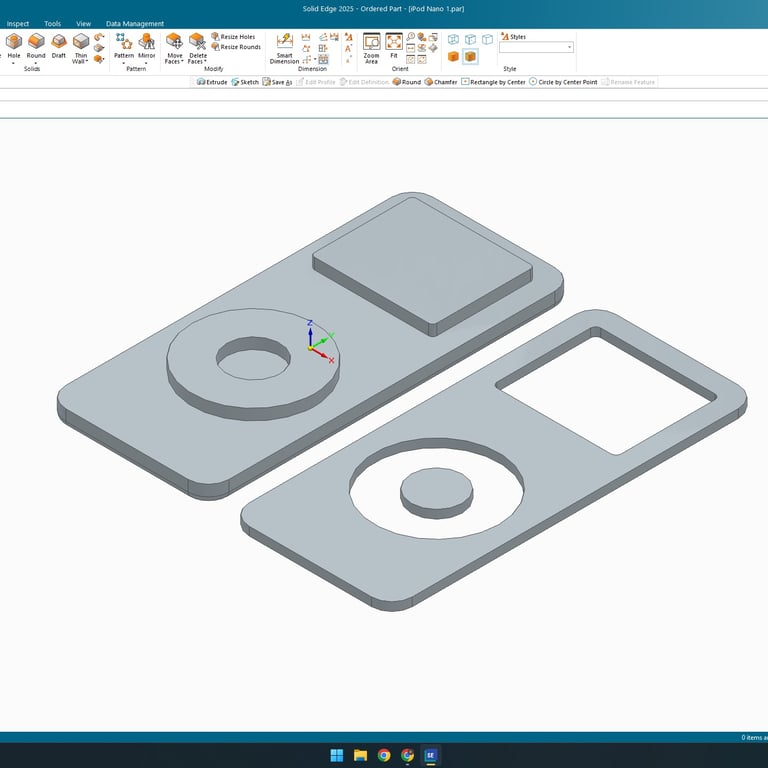Open the Inspect ribbon tab
Viewport: 768px width, 768px height.
click(18, 24)
